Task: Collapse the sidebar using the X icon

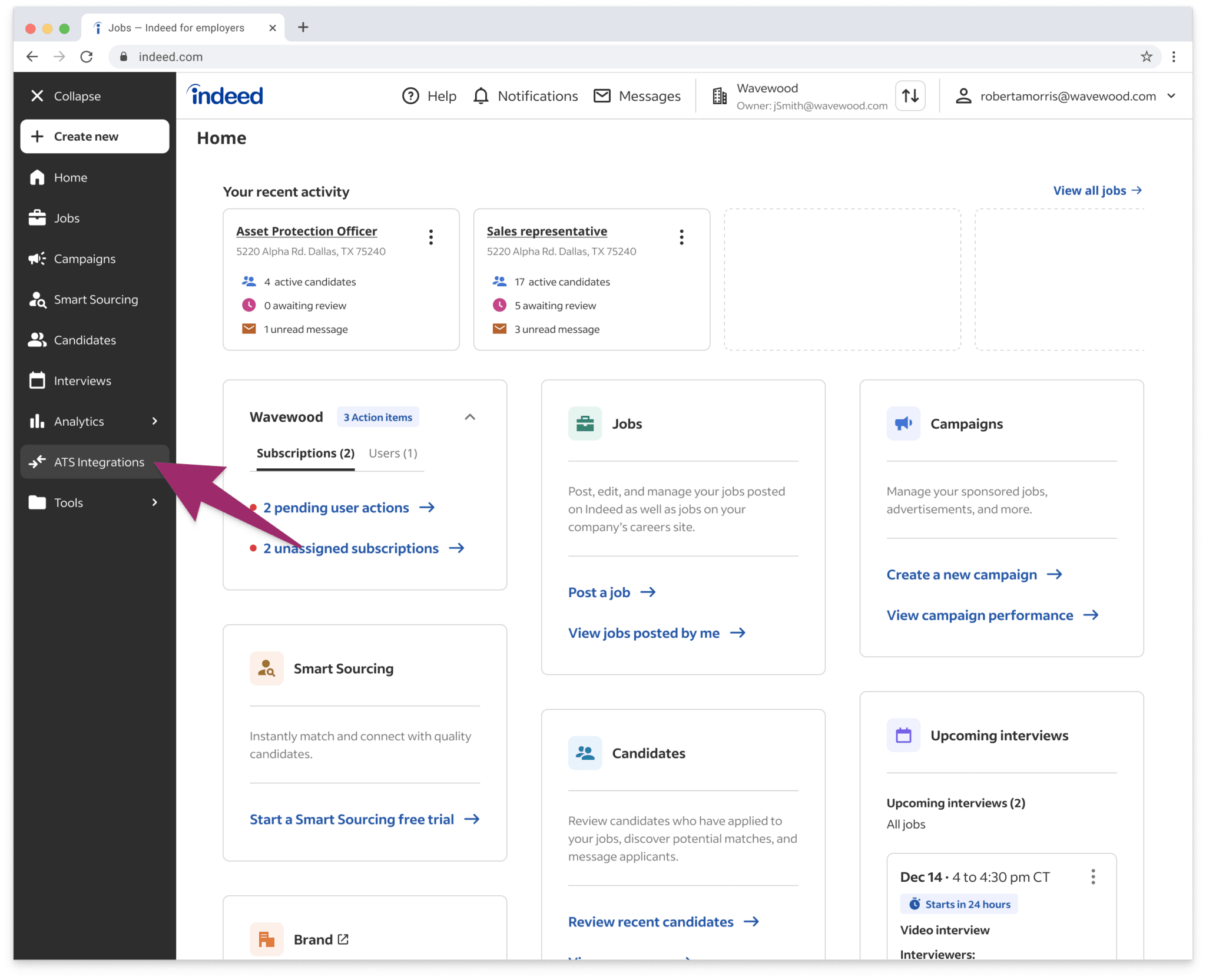Action: [37, 96]
